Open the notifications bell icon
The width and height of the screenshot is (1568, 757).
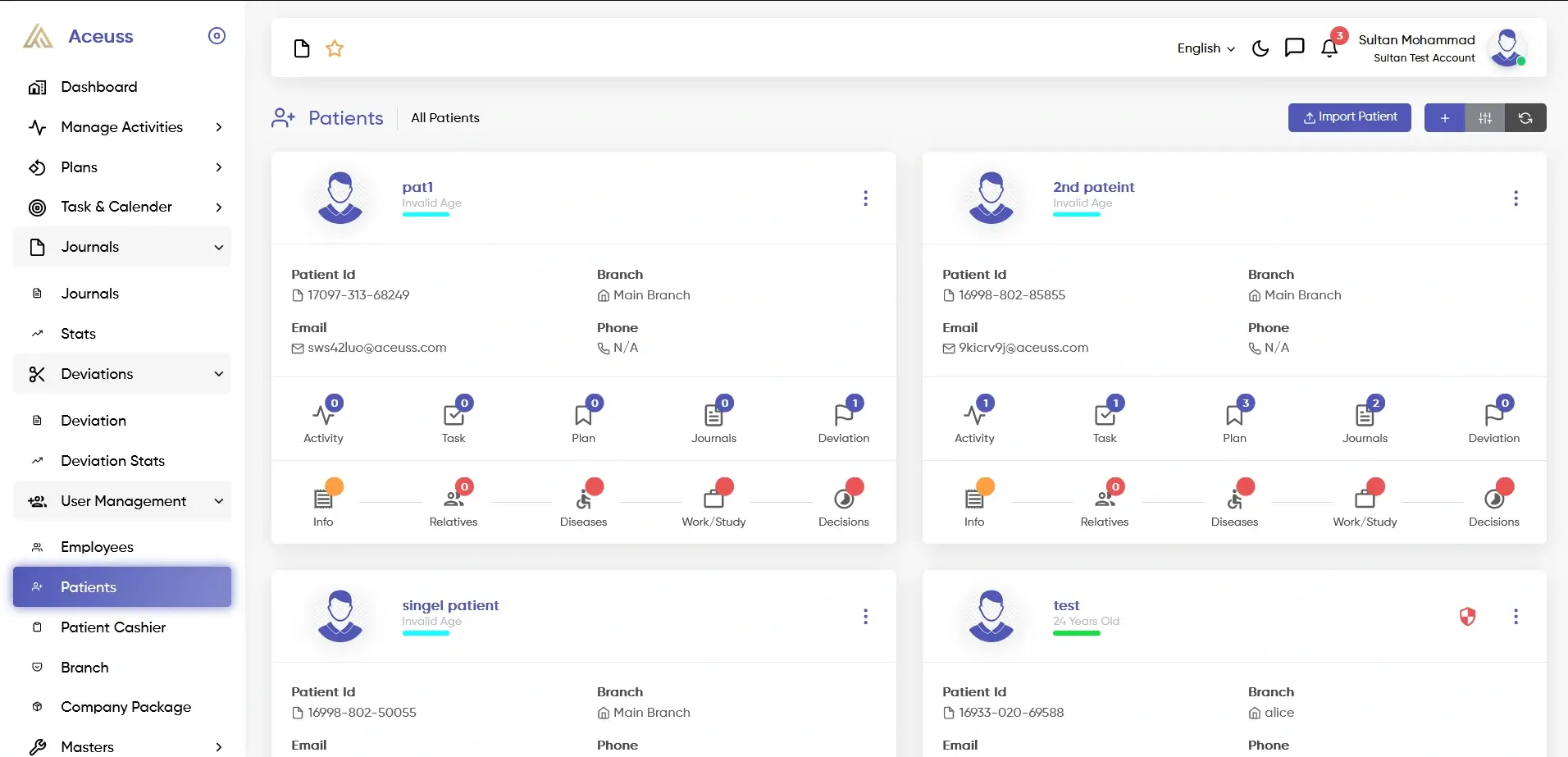pyautogui.click(x=1329, y=48)
